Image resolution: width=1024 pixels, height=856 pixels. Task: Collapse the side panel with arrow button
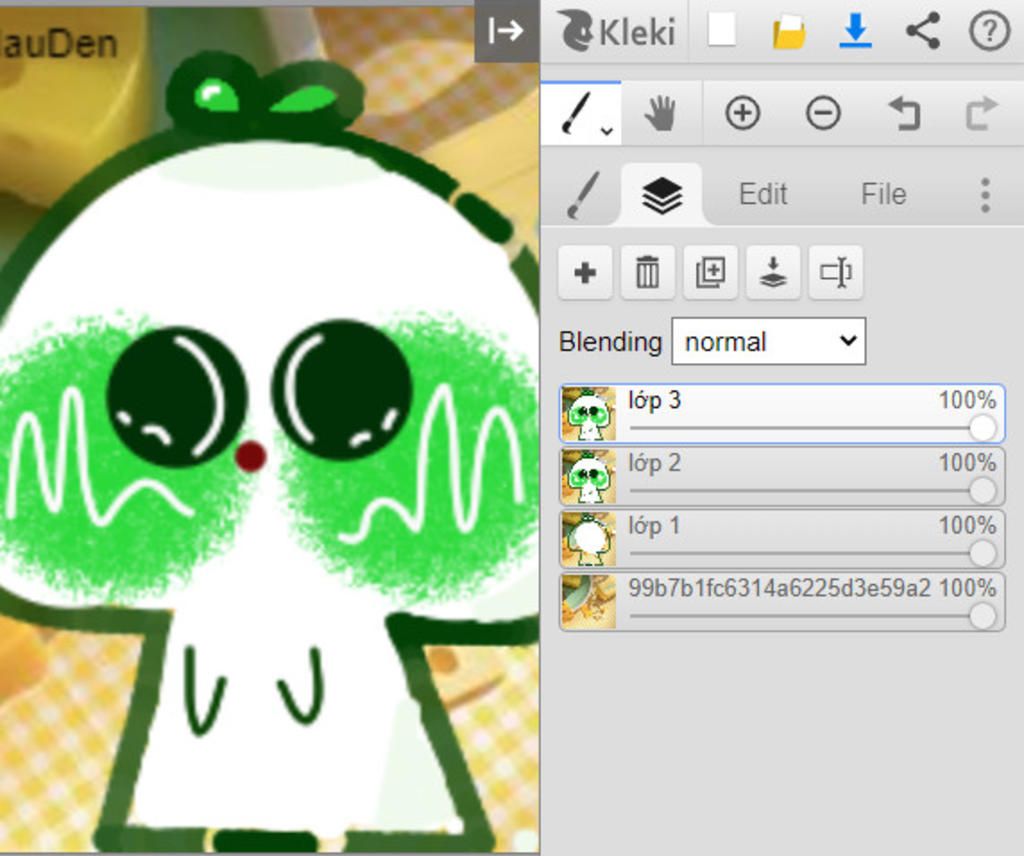coord(507,31)
